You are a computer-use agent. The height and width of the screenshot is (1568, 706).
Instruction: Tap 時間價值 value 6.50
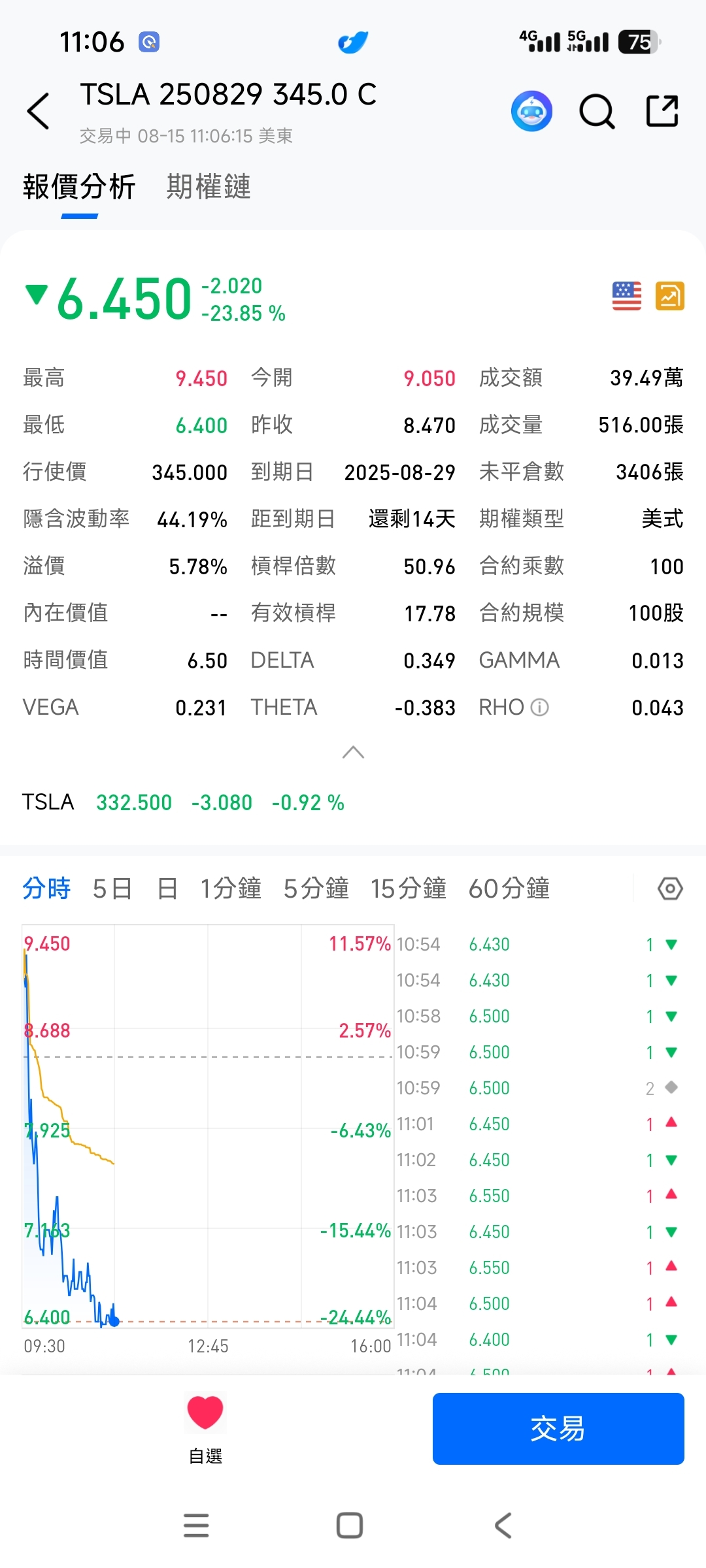pos(207,661)
